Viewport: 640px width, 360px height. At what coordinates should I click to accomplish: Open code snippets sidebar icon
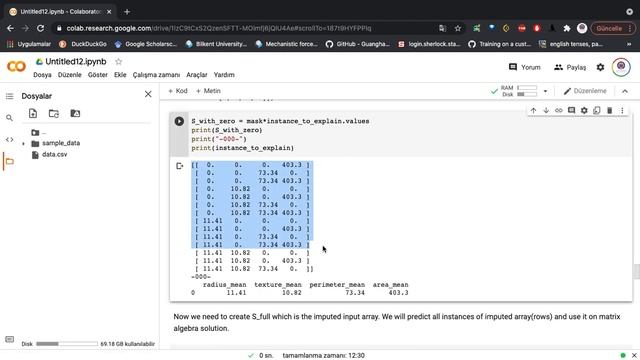(x=9, y=140)
